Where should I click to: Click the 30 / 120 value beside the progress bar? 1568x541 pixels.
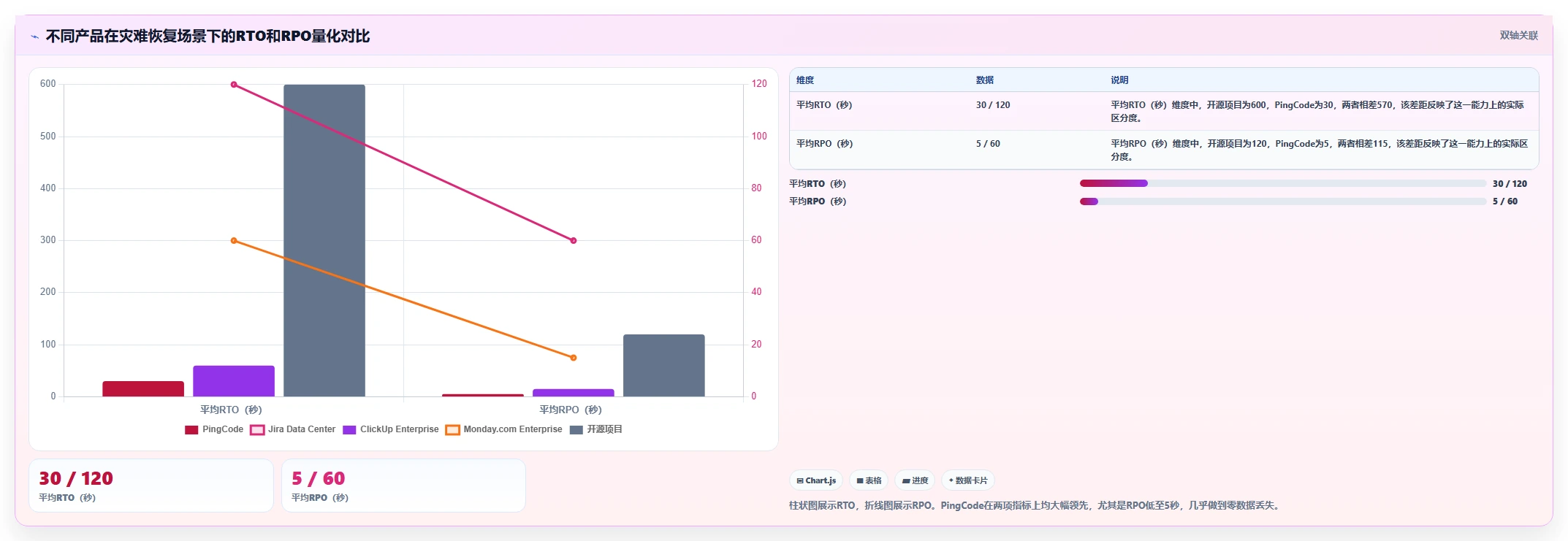point(1510,184)
